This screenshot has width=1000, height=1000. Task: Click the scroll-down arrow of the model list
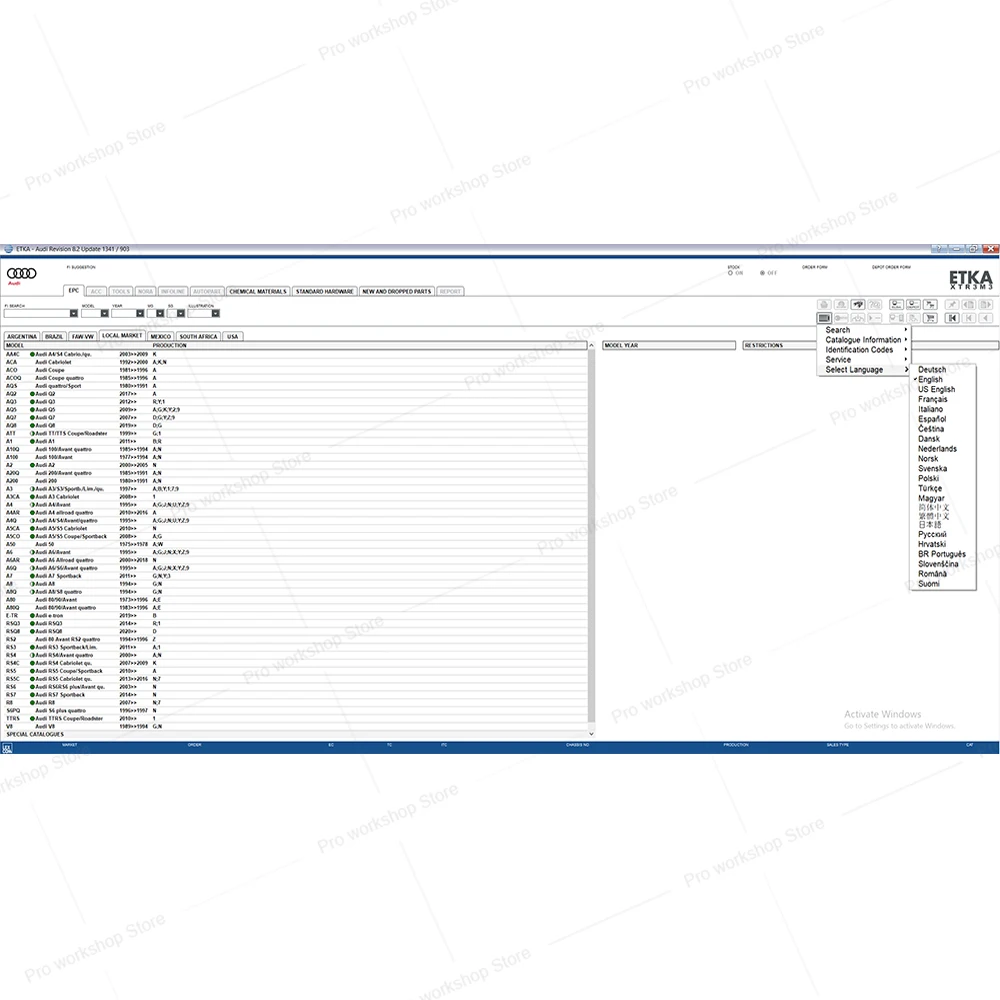591,734
